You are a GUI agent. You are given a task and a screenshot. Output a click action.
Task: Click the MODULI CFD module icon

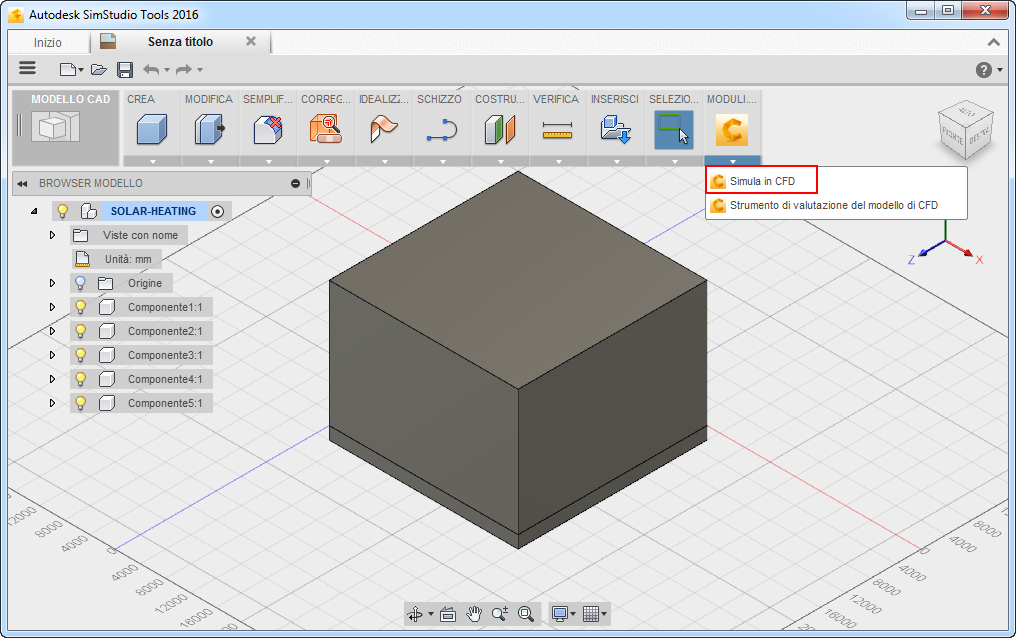point(732,130)
